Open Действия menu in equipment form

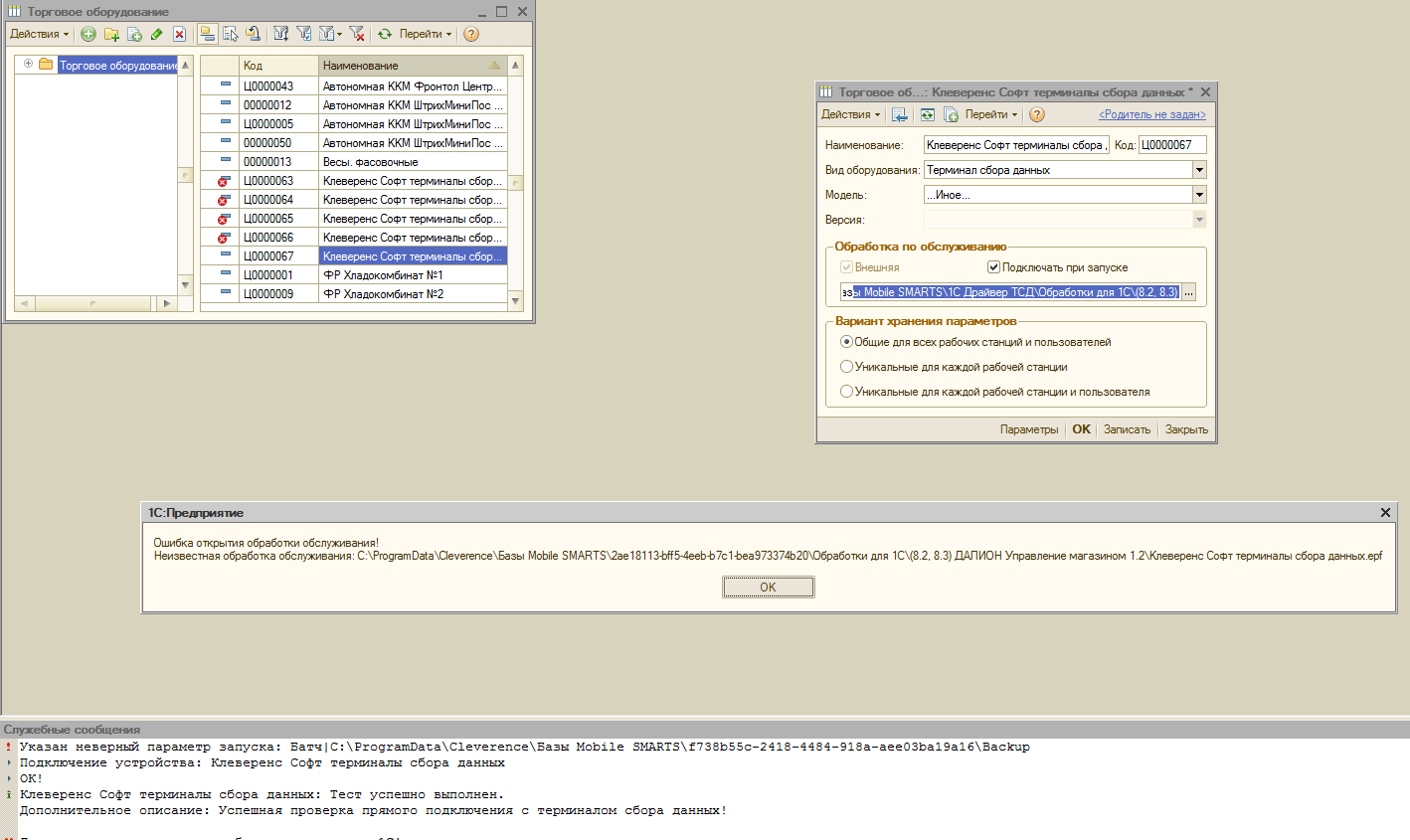click(851, 114)
